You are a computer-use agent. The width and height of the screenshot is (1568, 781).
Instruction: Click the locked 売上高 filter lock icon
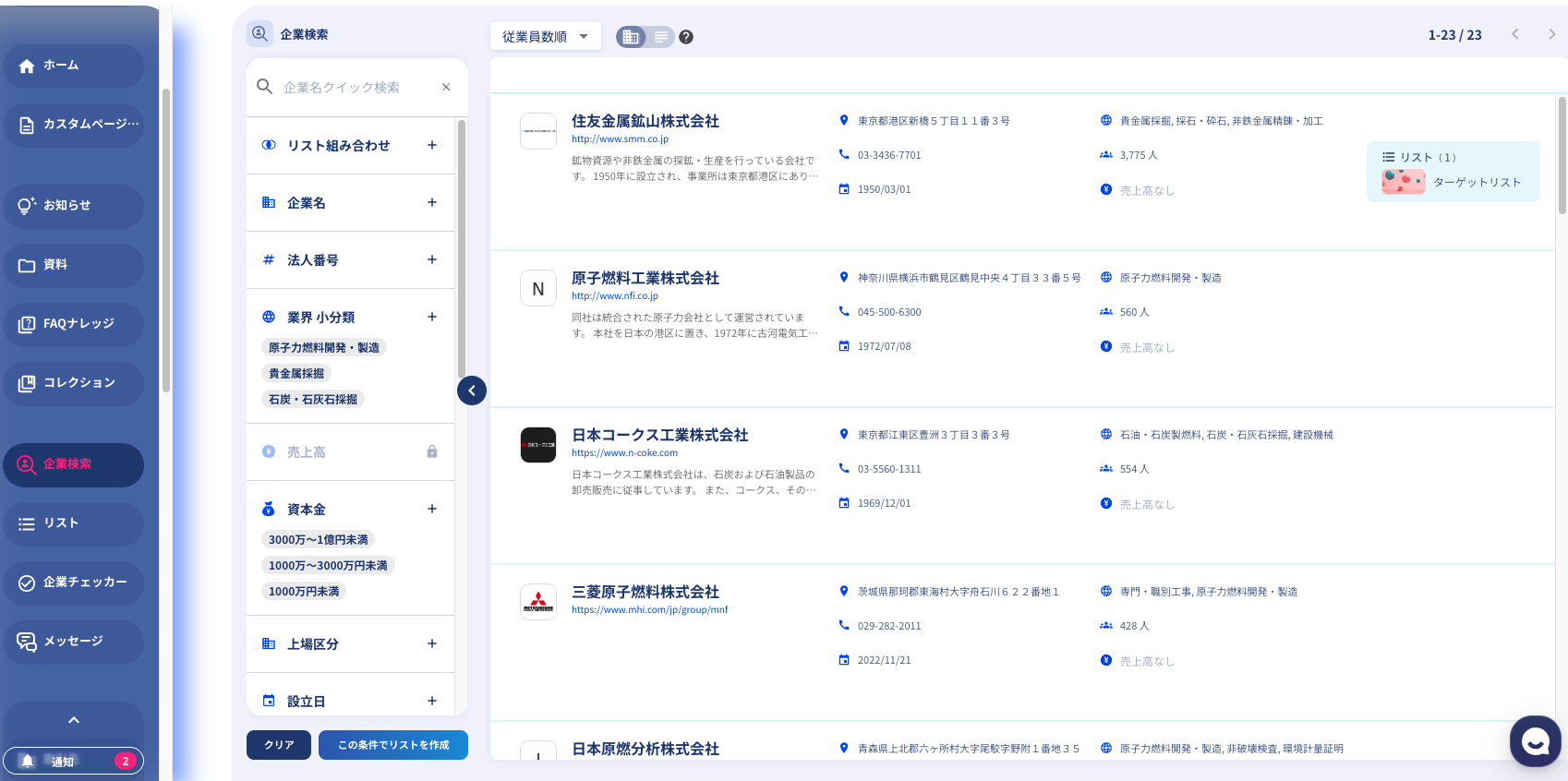click(431, 451)
